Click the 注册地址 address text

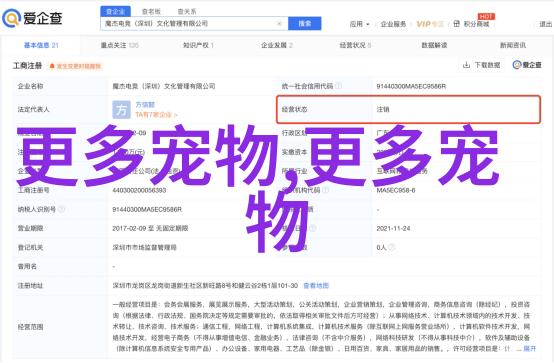point(205,286)
